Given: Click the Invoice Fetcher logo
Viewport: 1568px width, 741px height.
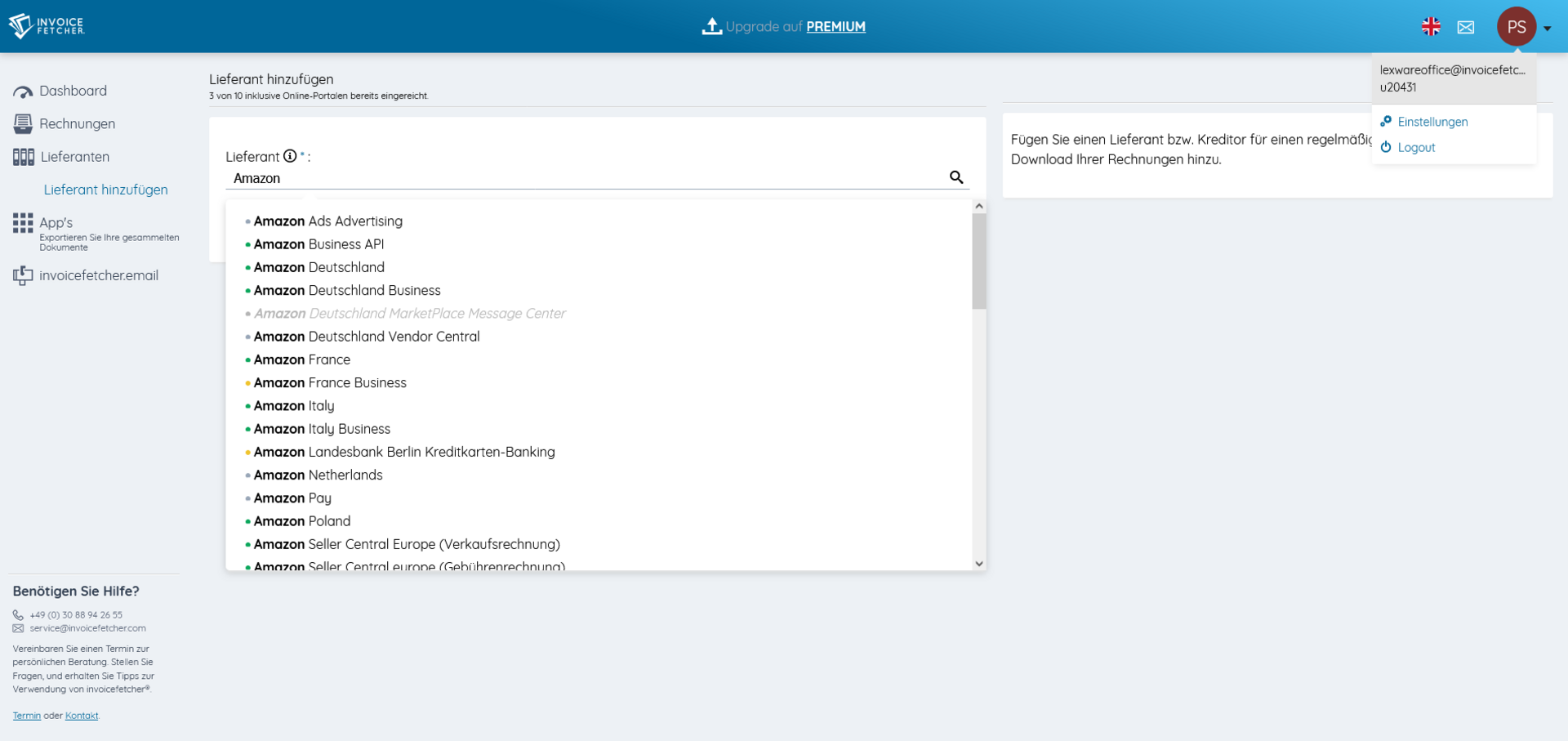Looking at the screenshot, I should click(47, 26).
